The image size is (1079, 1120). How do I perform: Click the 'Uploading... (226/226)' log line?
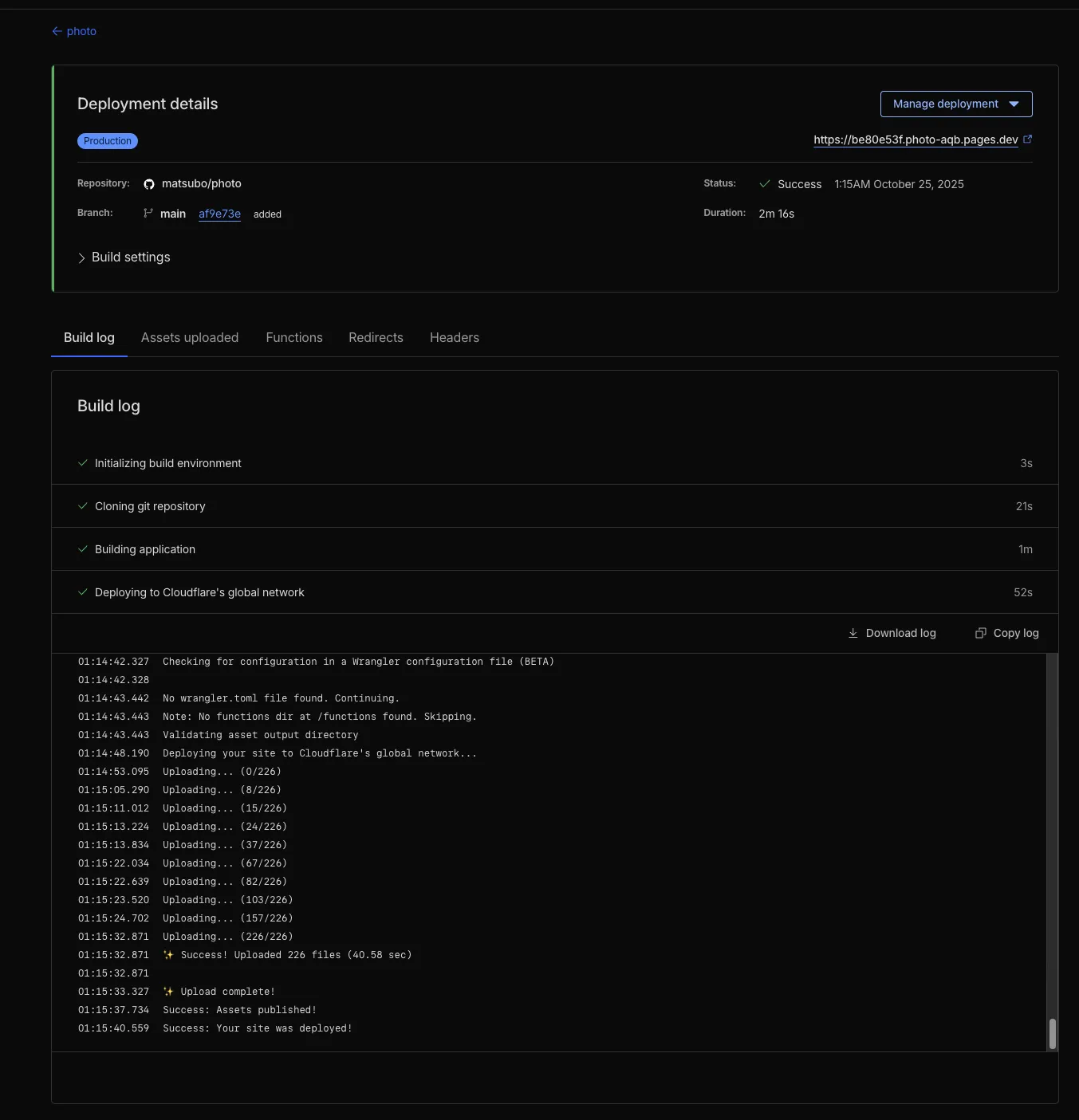227,937
